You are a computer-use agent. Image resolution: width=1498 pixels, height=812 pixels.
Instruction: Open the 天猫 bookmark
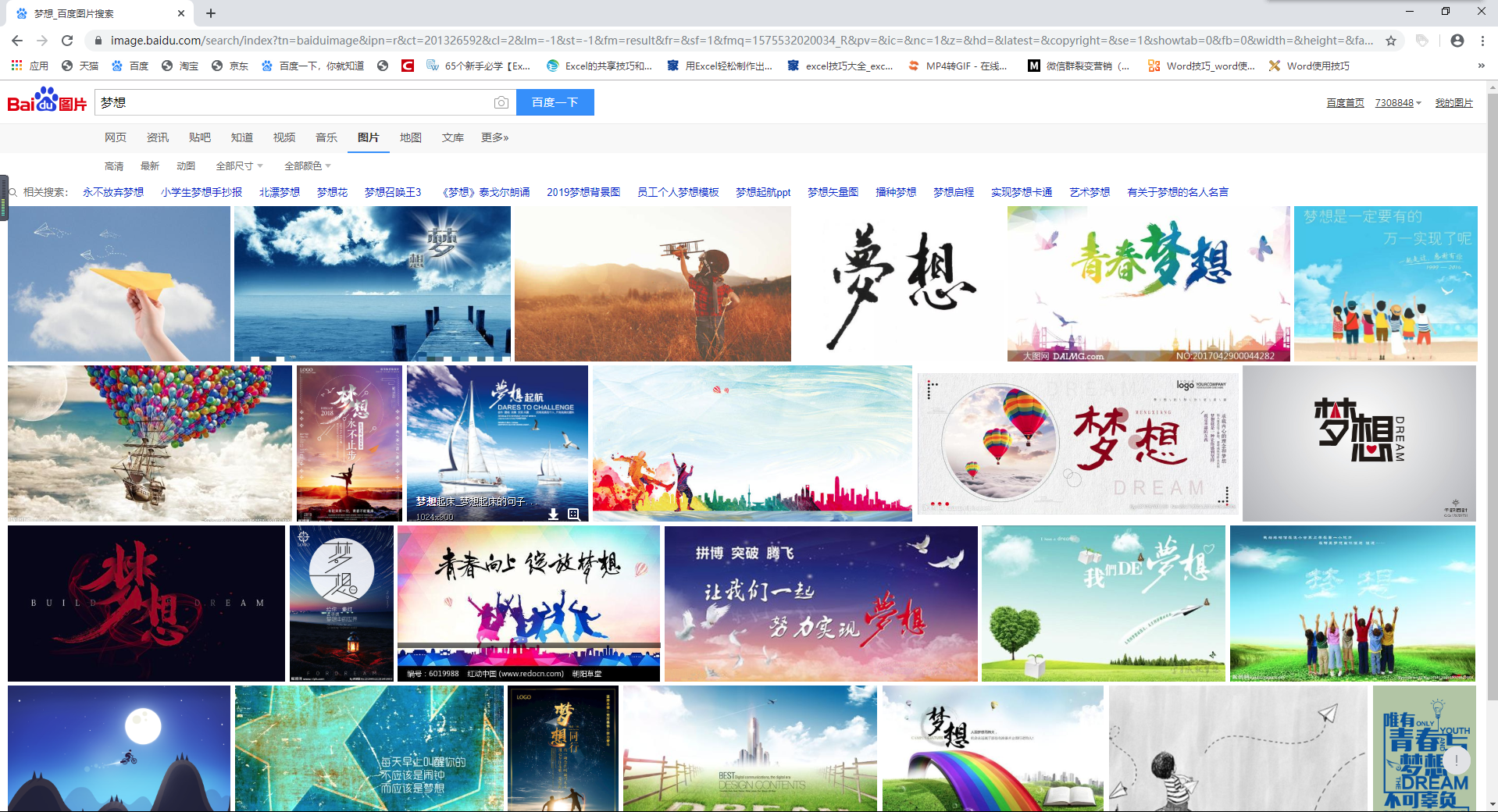coord(80,66)
